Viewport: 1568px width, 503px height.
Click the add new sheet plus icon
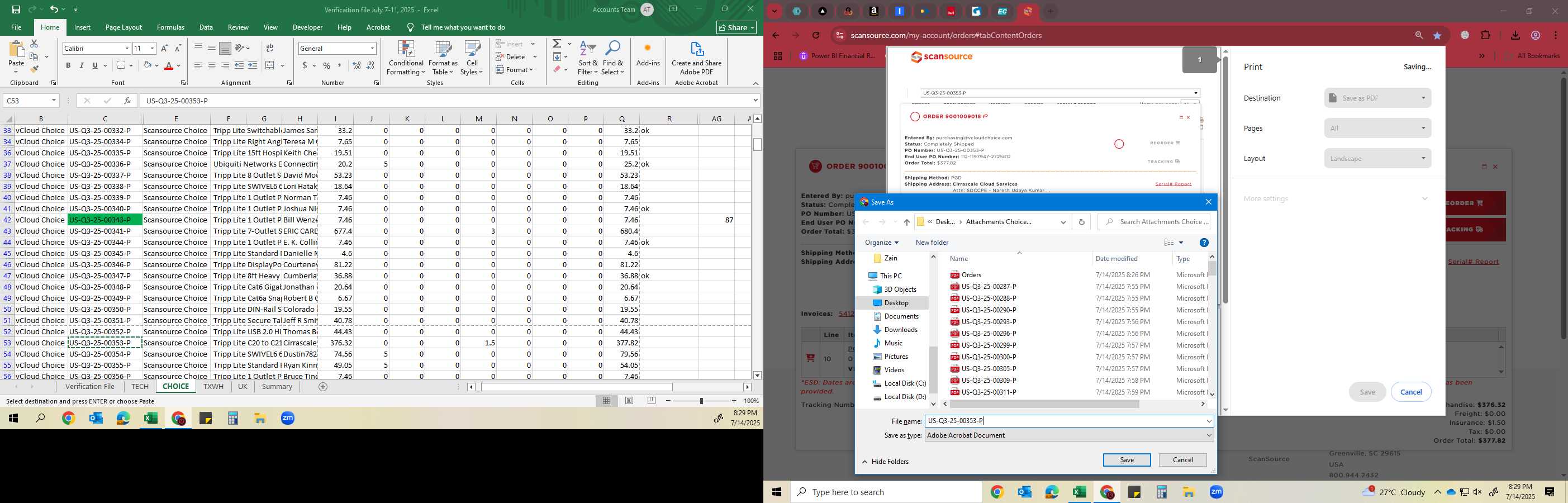tap(323, 387)
